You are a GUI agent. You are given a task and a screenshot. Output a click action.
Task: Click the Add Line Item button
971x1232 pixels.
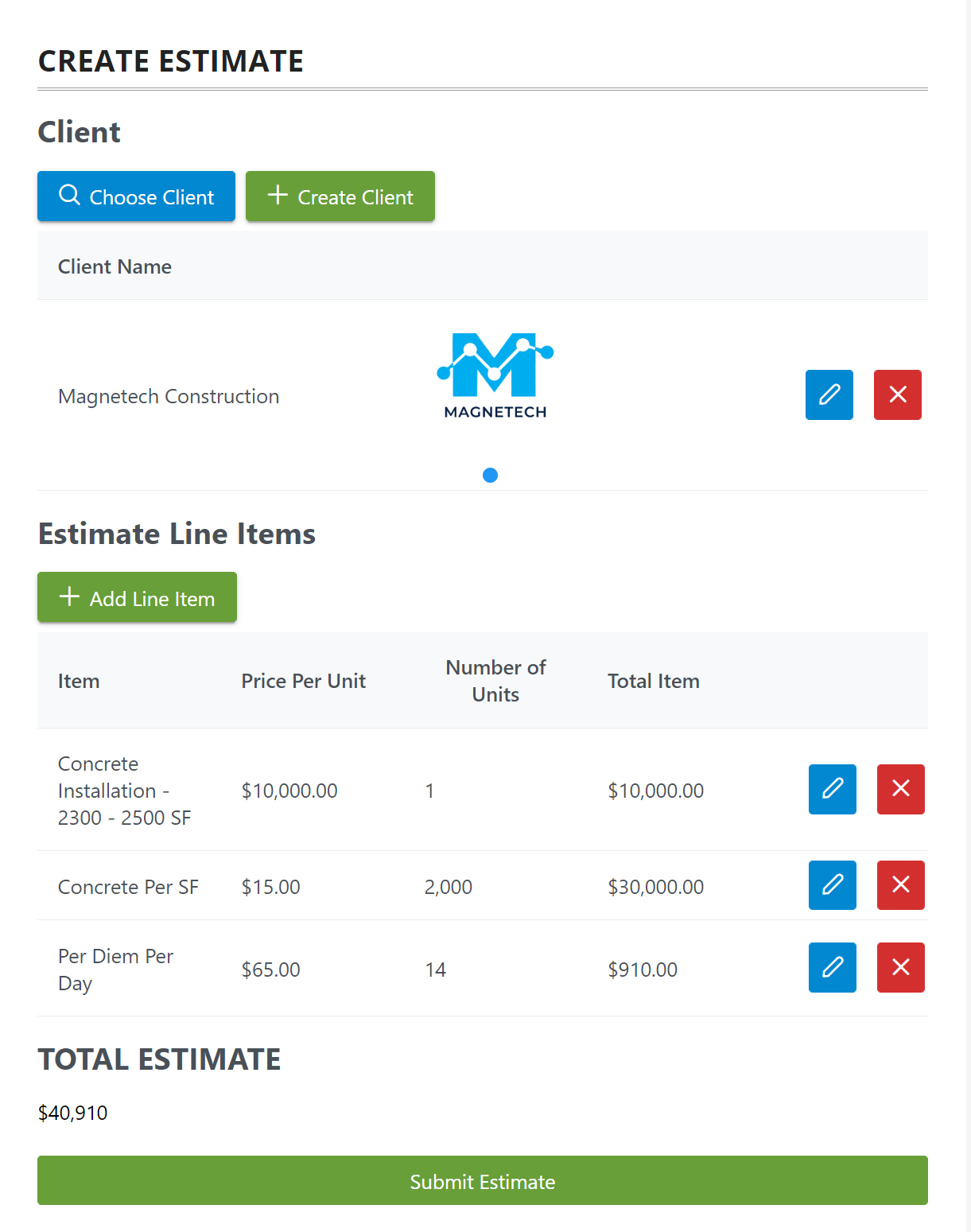137,597
